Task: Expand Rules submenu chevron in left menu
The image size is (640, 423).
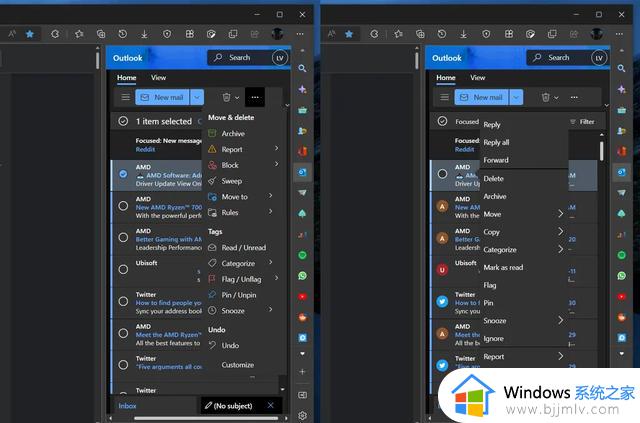Action: (271, 211)
